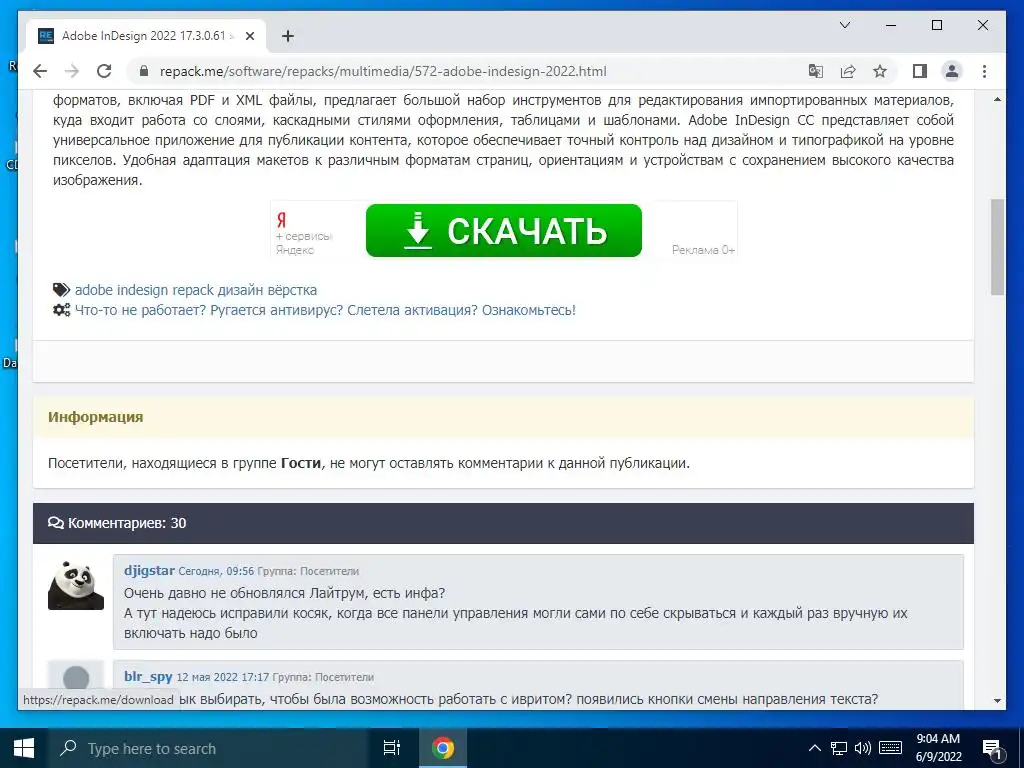1024x768 pixels.
Task: View site info via the lock icon
Action: tap(144, 71)
